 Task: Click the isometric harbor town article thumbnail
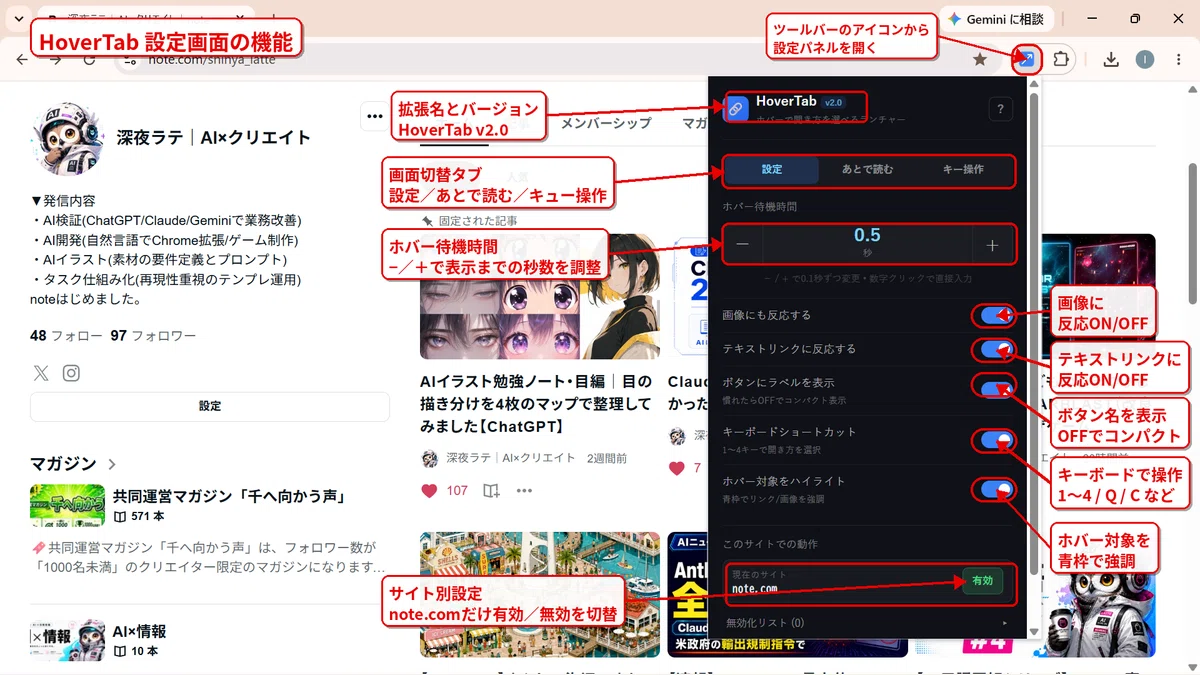tap(540, 594)
